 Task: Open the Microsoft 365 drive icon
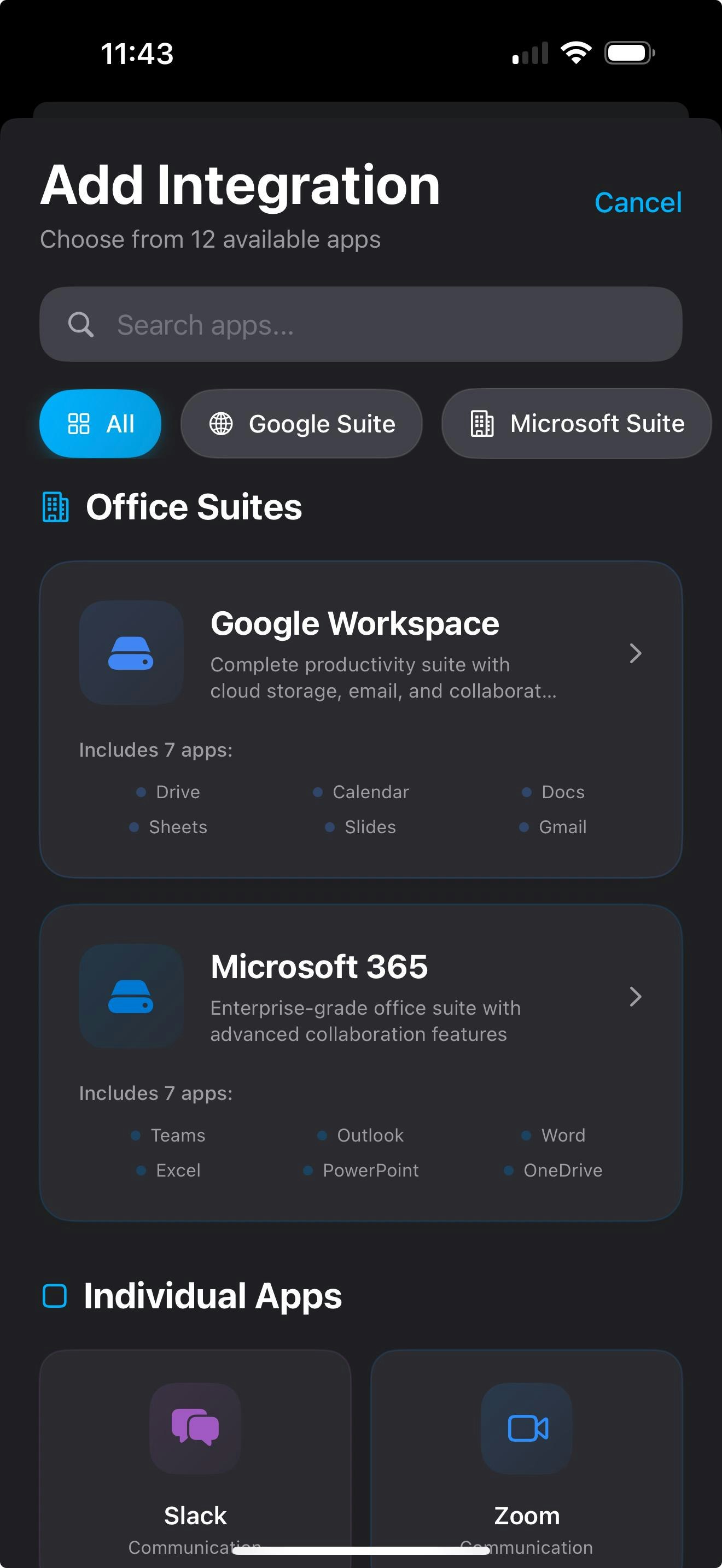[131, 997]
